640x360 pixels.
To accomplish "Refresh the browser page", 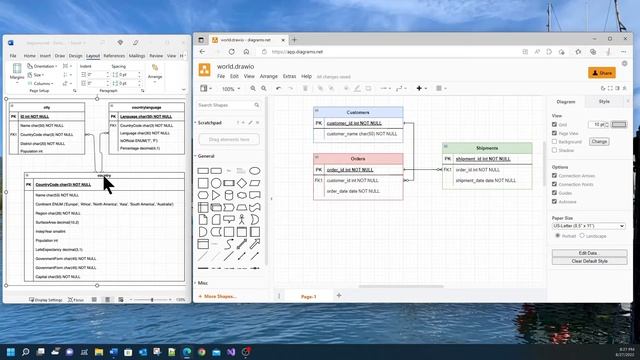I will coord(231,52).
